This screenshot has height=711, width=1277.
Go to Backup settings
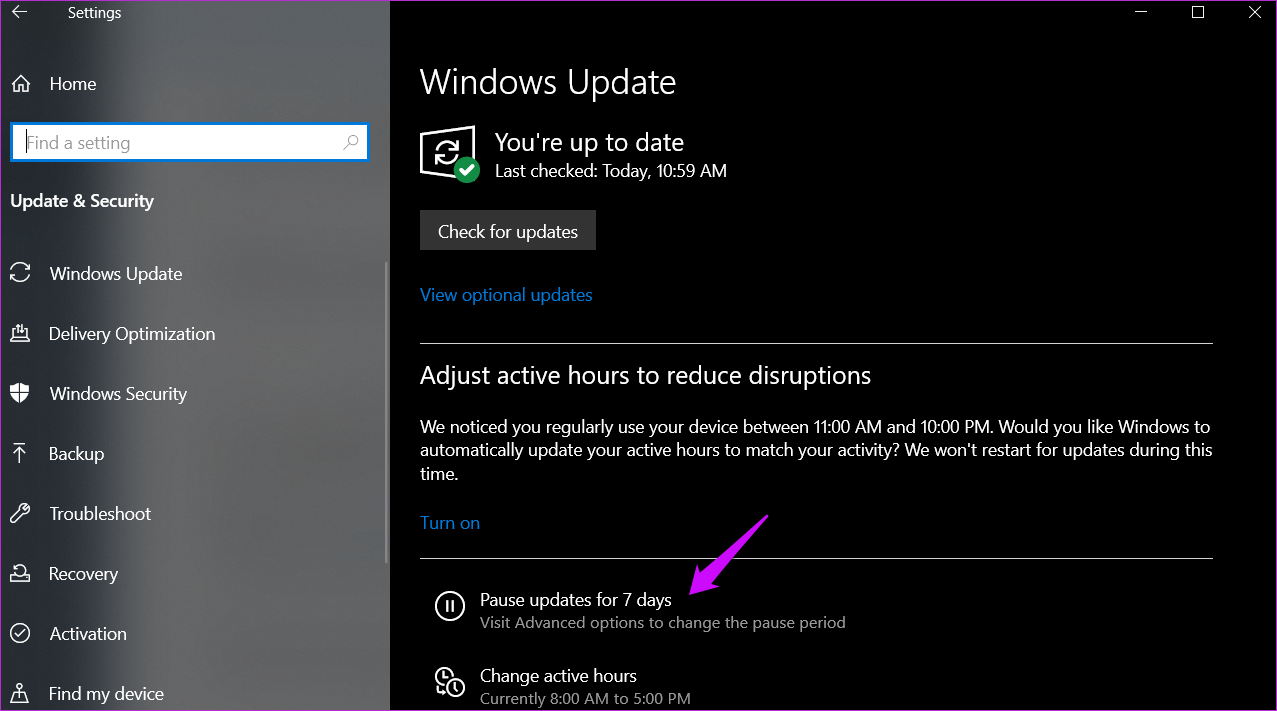76,453
